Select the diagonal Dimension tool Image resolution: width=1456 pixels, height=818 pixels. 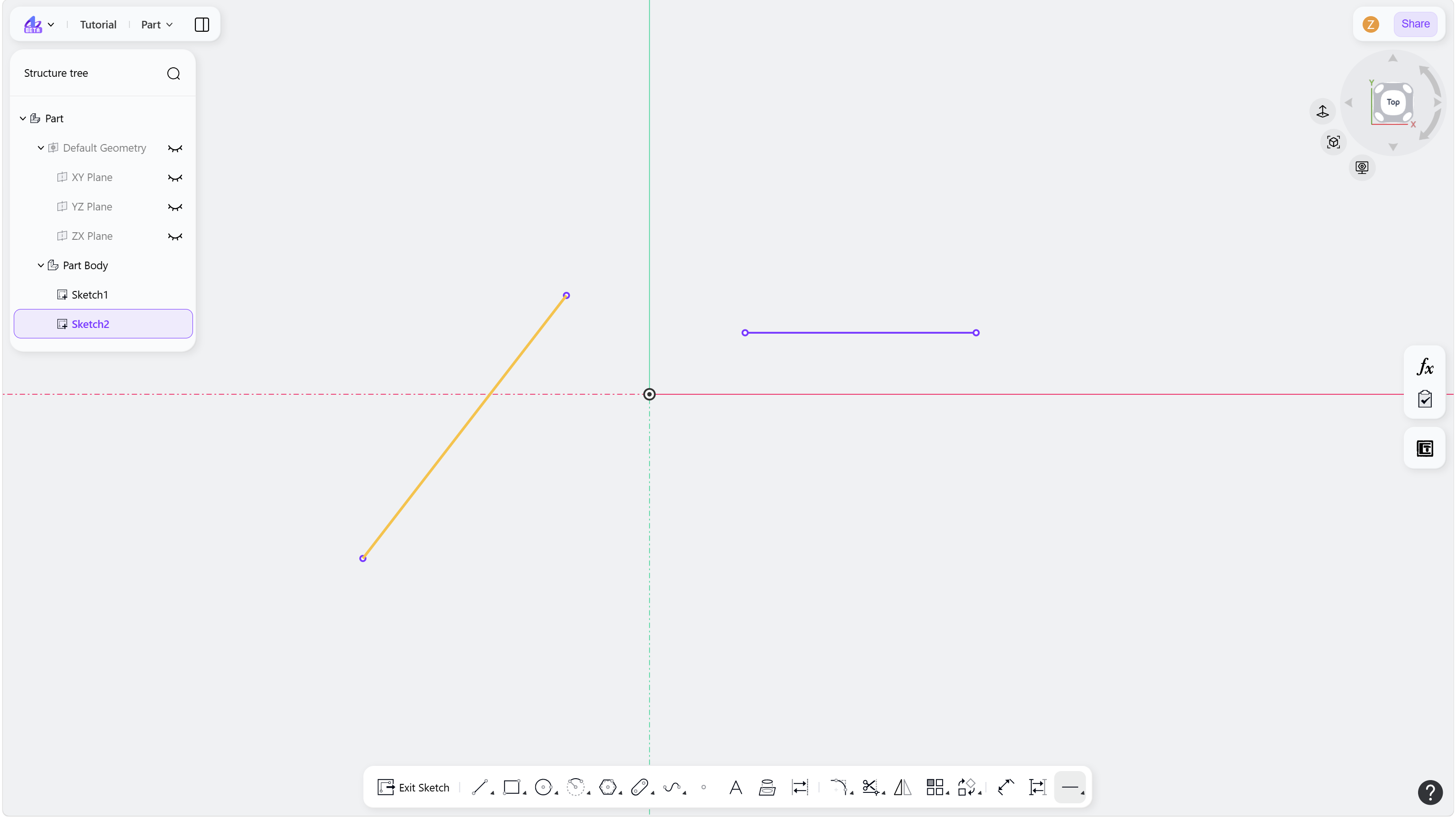(1006, 787)
